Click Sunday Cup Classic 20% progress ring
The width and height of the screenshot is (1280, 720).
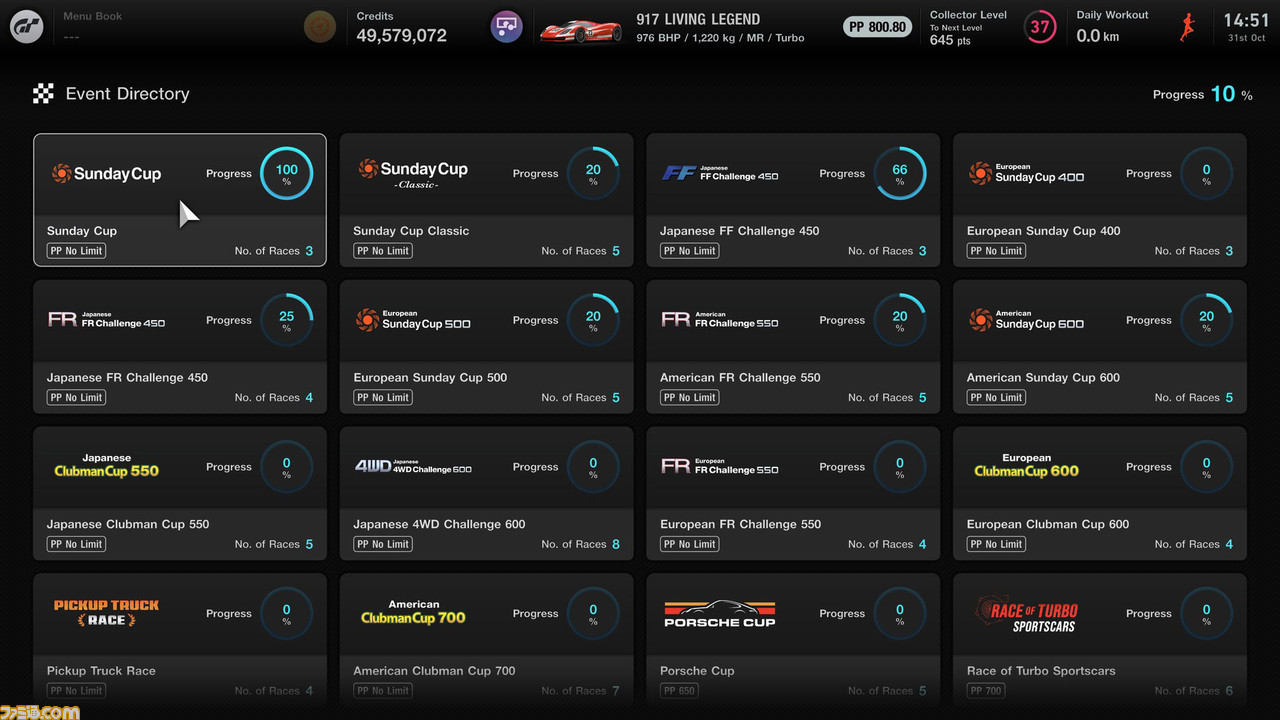[x=593, y=174]
